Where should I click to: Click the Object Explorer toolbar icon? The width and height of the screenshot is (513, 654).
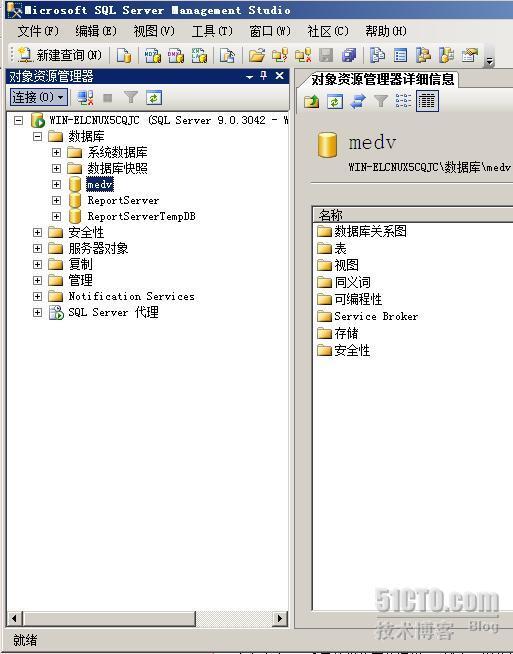pyautogui.click(x=423, y=55)
